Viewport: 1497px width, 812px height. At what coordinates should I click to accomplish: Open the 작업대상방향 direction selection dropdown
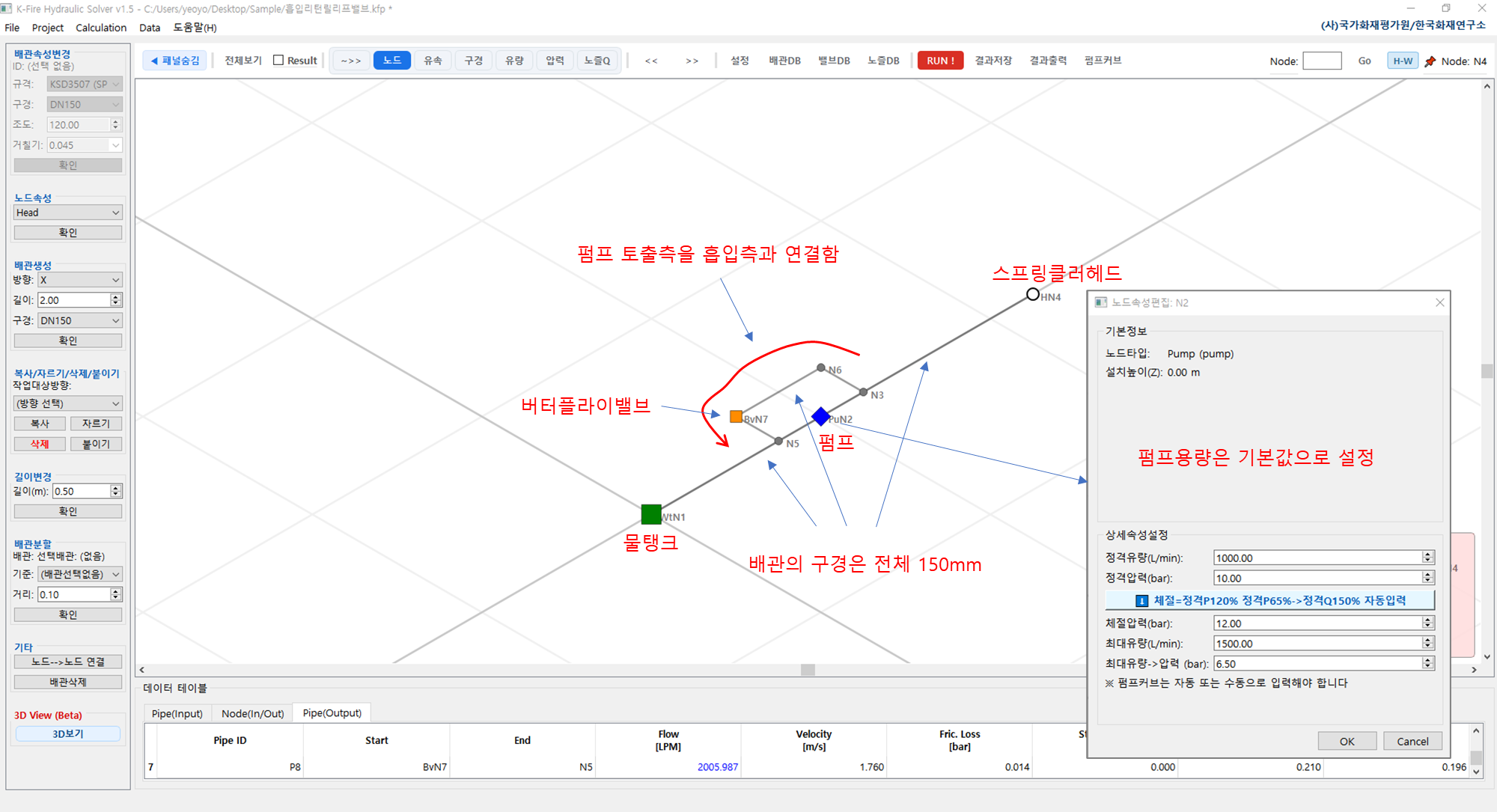[x=67, y=403]
